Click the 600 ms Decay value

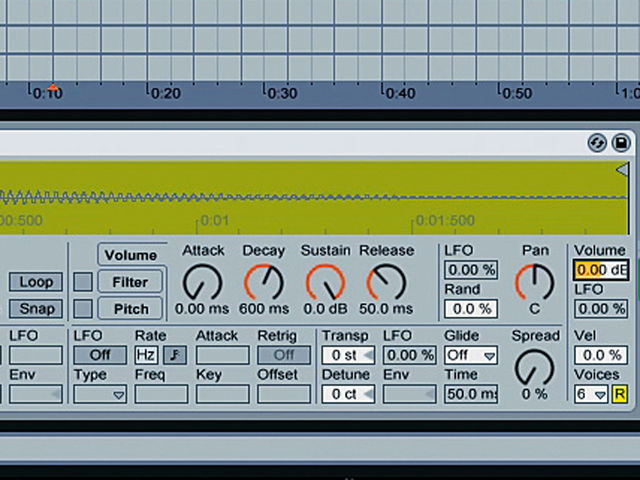264,309
